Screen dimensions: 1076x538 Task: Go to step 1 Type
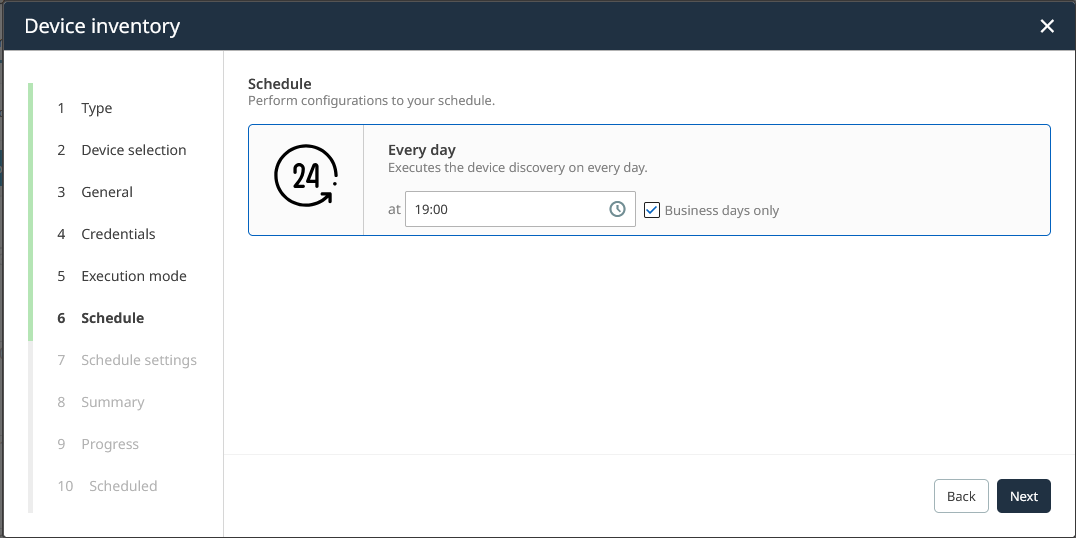(96, 108)
